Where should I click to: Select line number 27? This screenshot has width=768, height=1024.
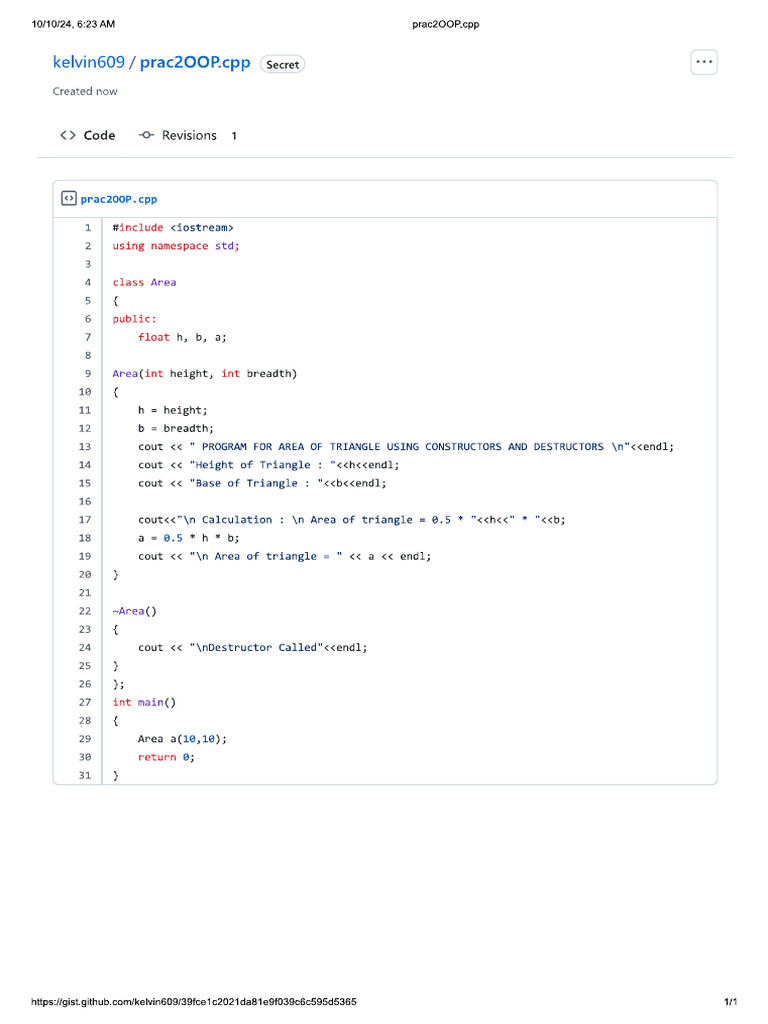(85, 703)
